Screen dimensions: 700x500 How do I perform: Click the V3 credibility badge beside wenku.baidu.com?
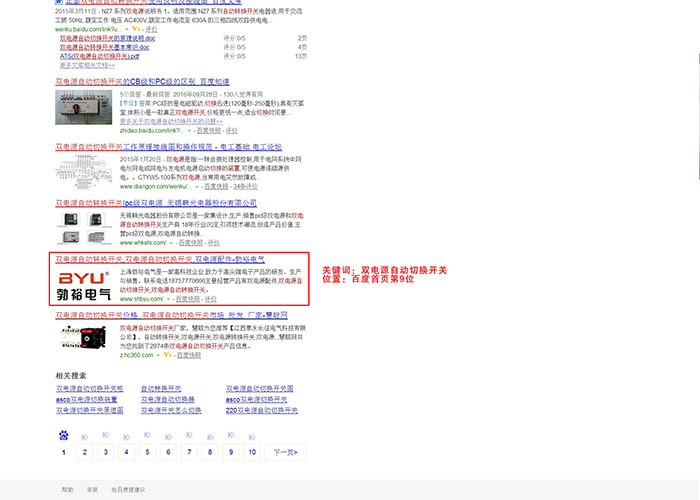(x=136, y=29)
